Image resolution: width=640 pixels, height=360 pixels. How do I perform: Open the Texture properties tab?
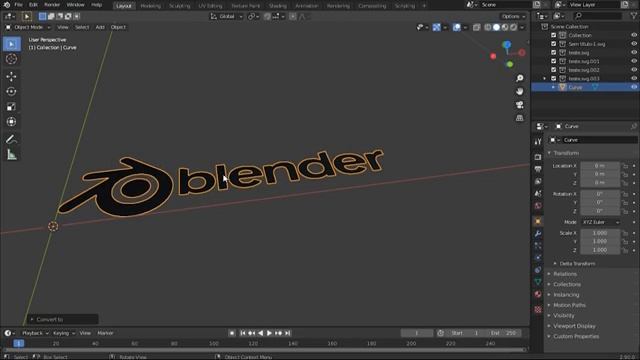pos(538,309)
